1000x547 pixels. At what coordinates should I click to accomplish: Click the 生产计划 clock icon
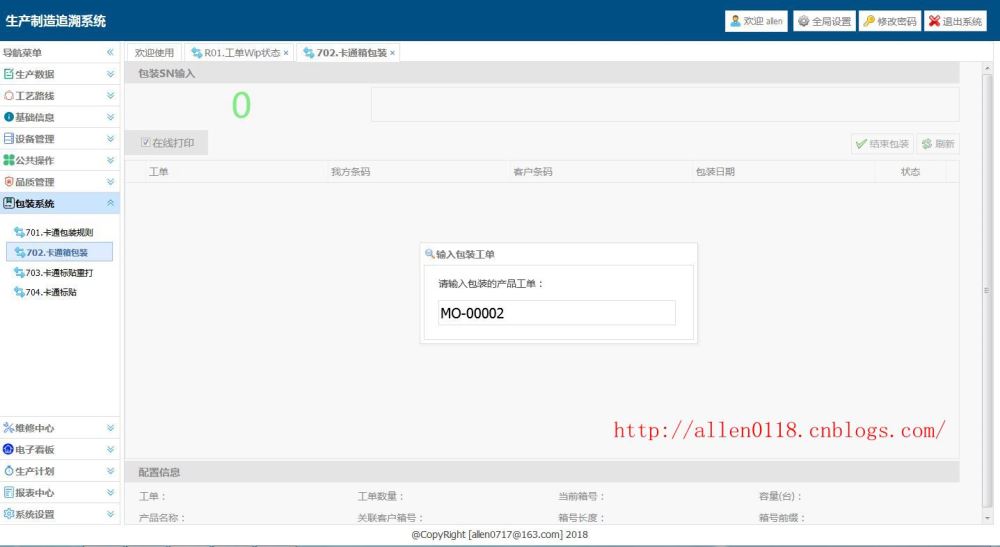pyautogui.click(x=8, y=471)
